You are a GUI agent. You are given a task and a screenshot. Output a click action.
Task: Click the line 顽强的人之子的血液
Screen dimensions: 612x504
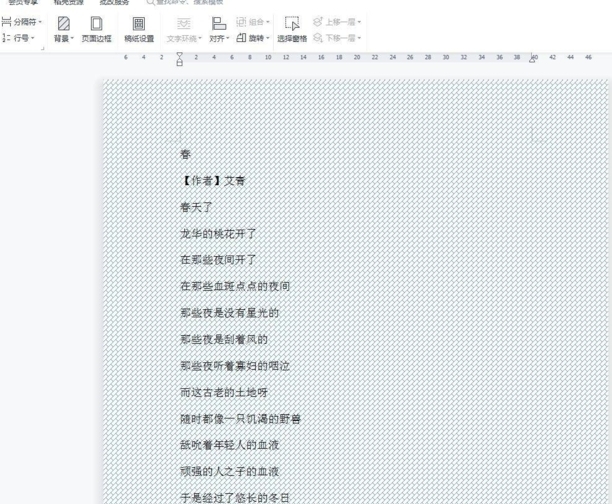[229, 472]
